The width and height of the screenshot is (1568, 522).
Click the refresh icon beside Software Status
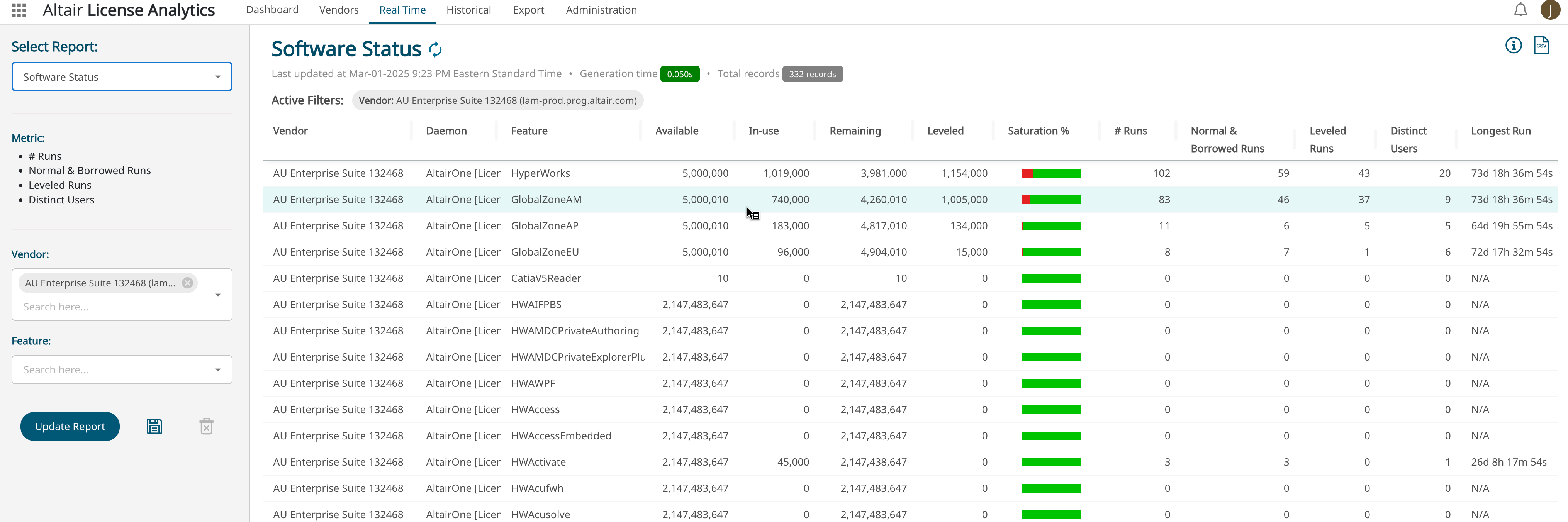pyautogui.click(x=435, y=49)
